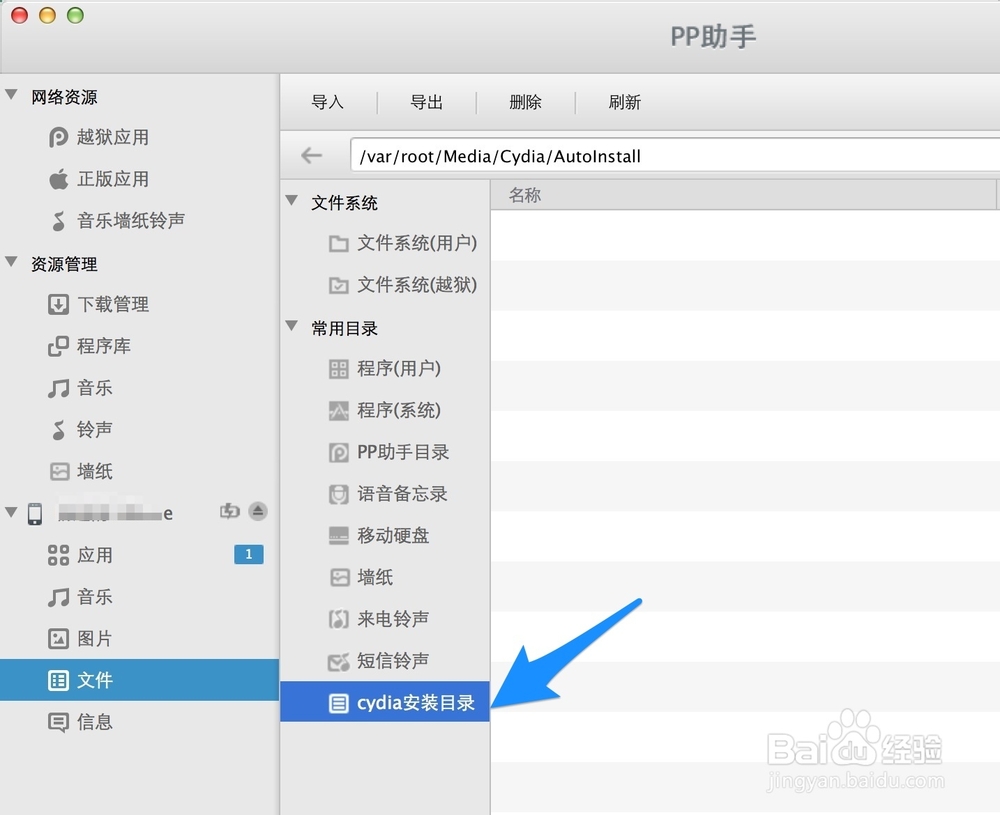The width and height of the screenshot is (1000, 815).
Task: Select the 文件系统(用户) label
Action: click(x=417, y=243)
